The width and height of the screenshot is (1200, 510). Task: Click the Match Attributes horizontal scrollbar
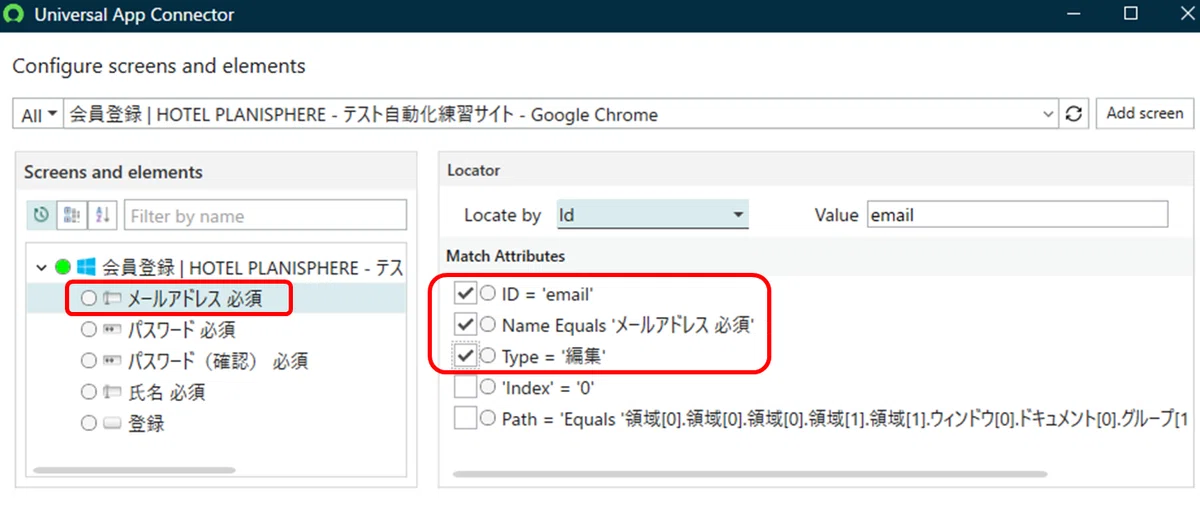click(750, 473)
